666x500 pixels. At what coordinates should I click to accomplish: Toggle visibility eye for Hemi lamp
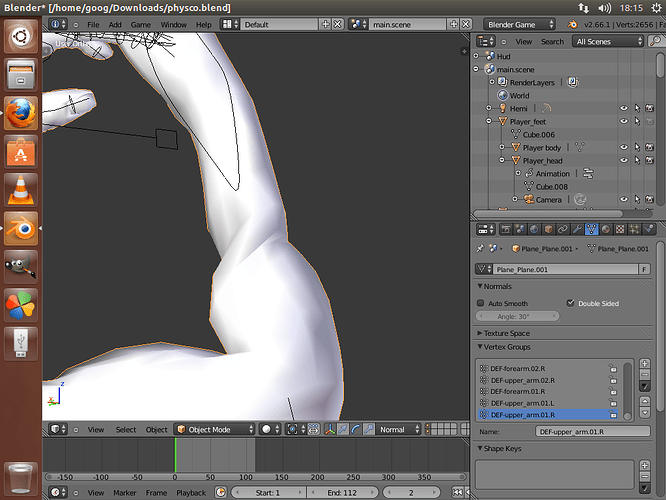(624, 108)
